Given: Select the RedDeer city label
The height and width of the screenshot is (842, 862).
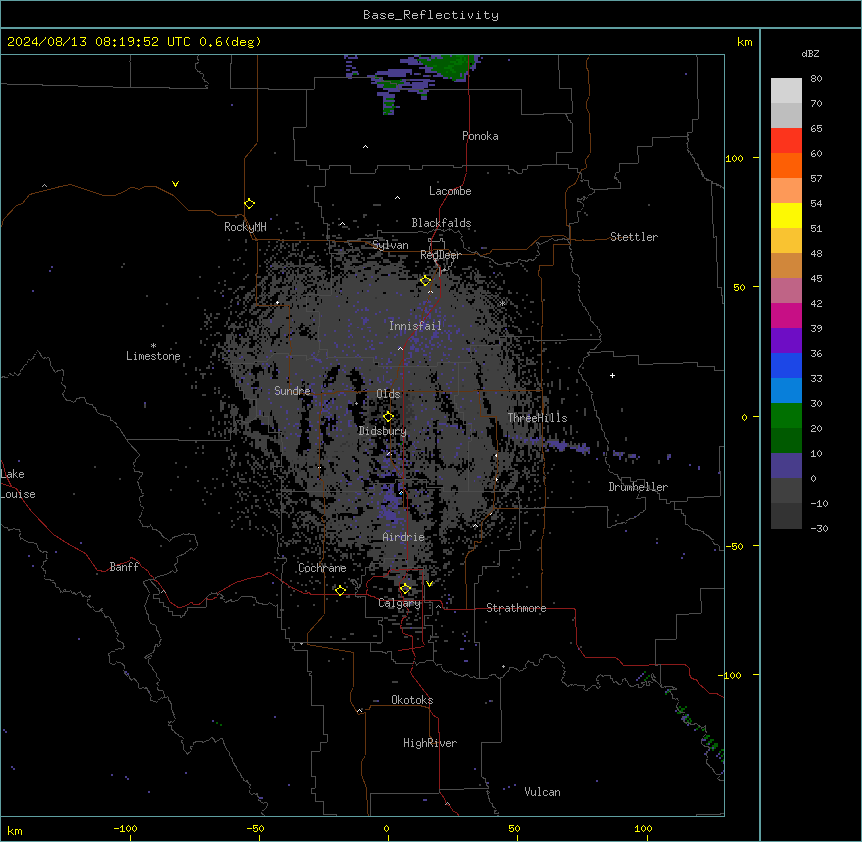Looking at the screenshot, I should [x=440, y=255].
